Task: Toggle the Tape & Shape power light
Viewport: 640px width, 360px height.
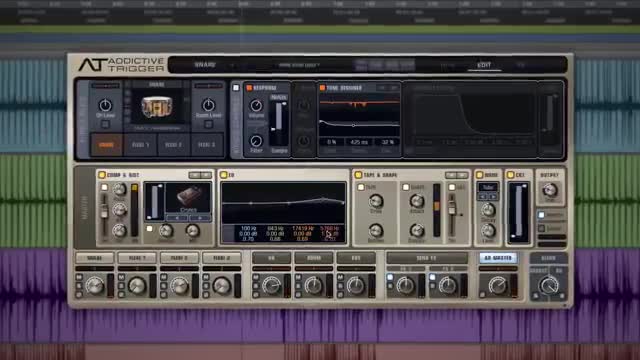Action: coord(358,175)
